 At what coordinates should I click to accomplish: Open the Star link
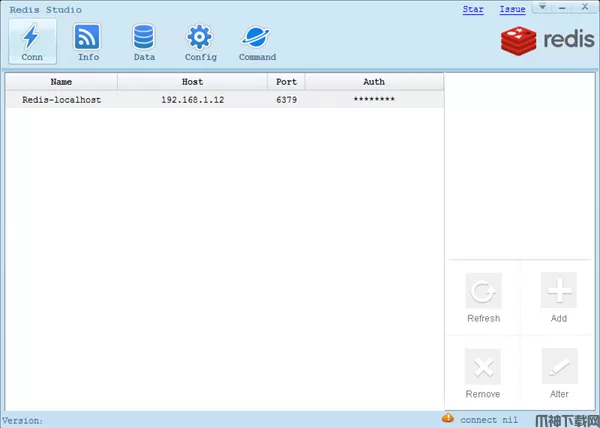473,9
